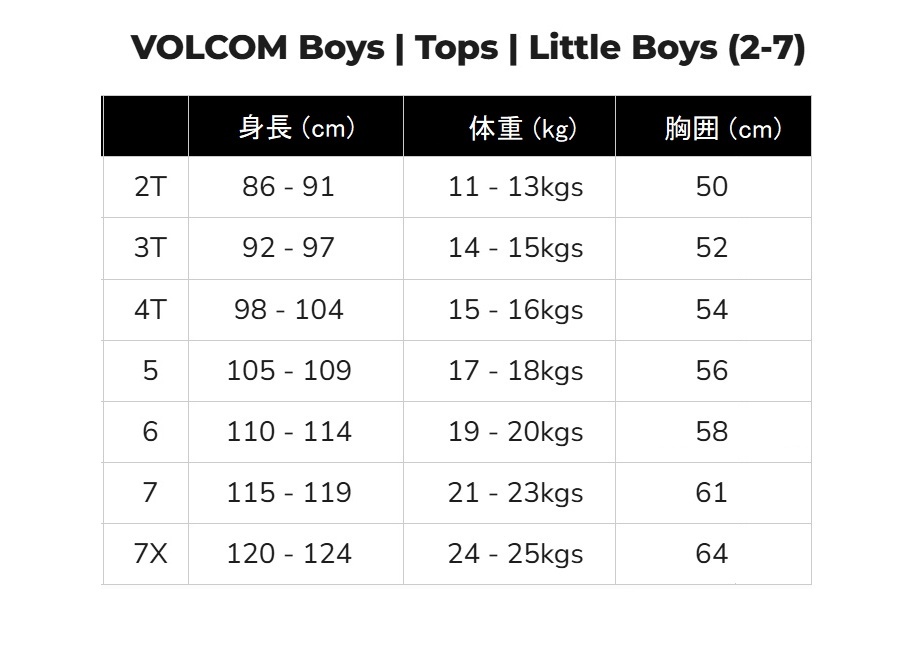
Task: Click the 21 - 23kgs weight cell
Action: pyautogui.click(x=515, y=493)
